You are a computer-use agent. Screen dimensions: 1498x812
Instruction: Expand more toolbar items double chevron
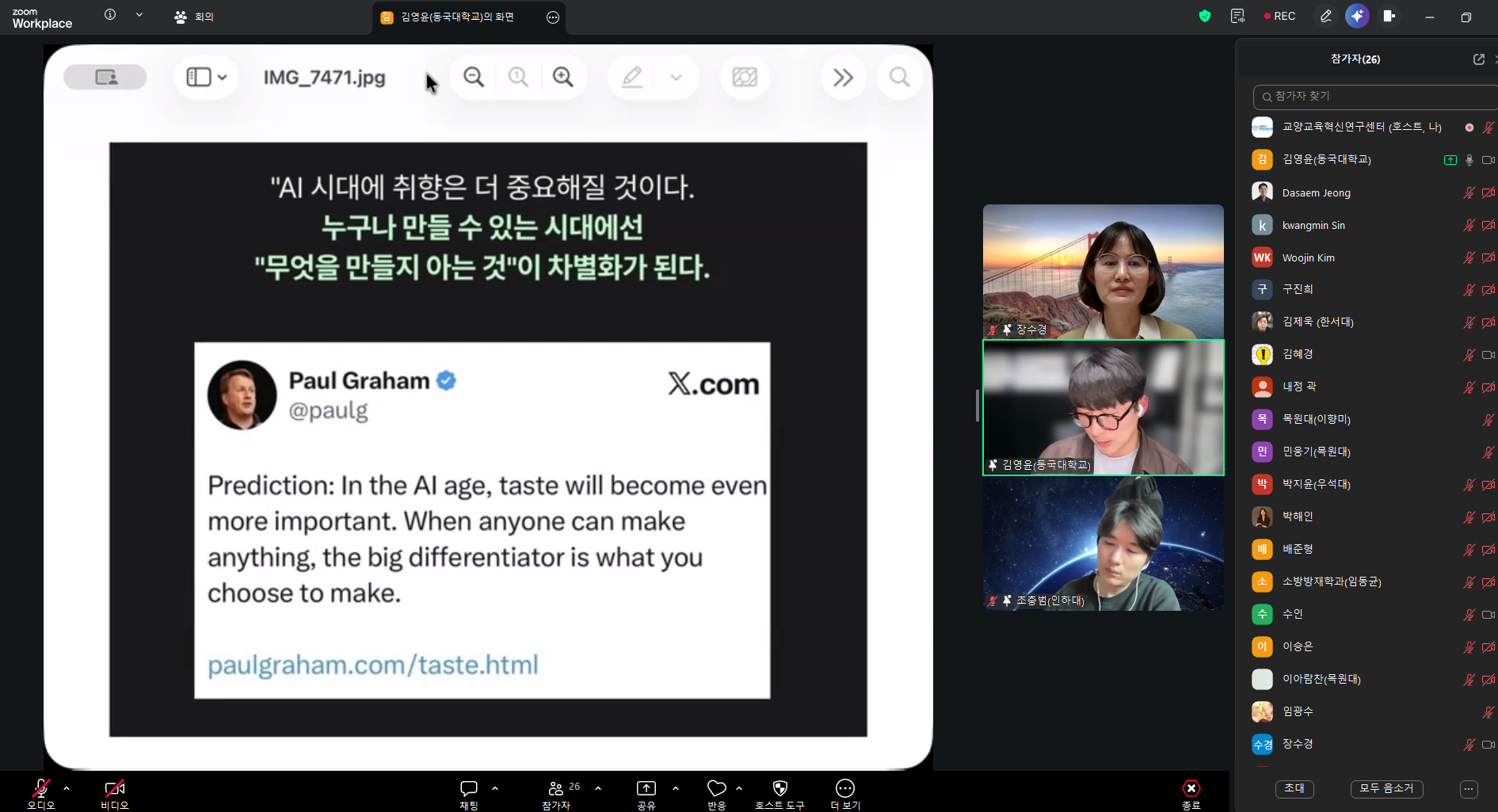pos(843,77)
